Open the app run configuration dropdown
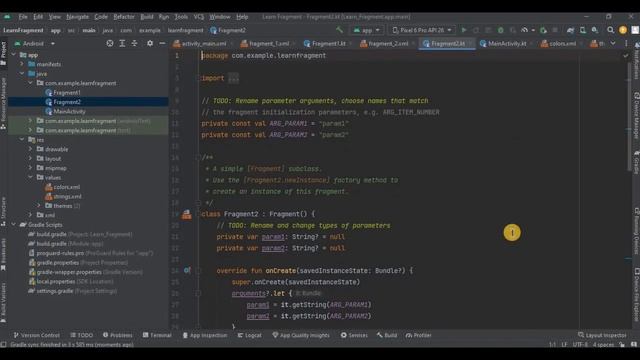The height and width of the screenshot is (360, 640). click(367, 30)
